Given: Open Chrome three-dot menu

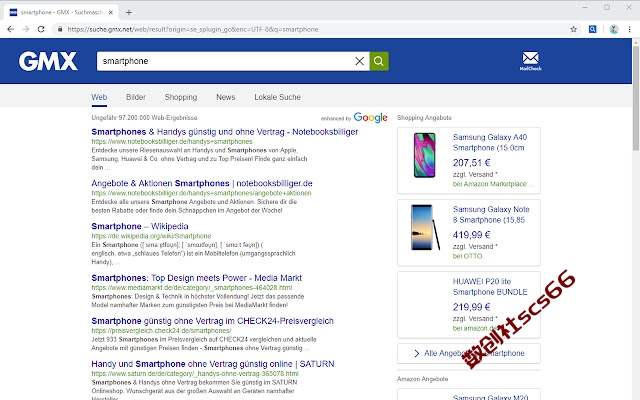Looking at the screenshot, I should pos(629,29).
